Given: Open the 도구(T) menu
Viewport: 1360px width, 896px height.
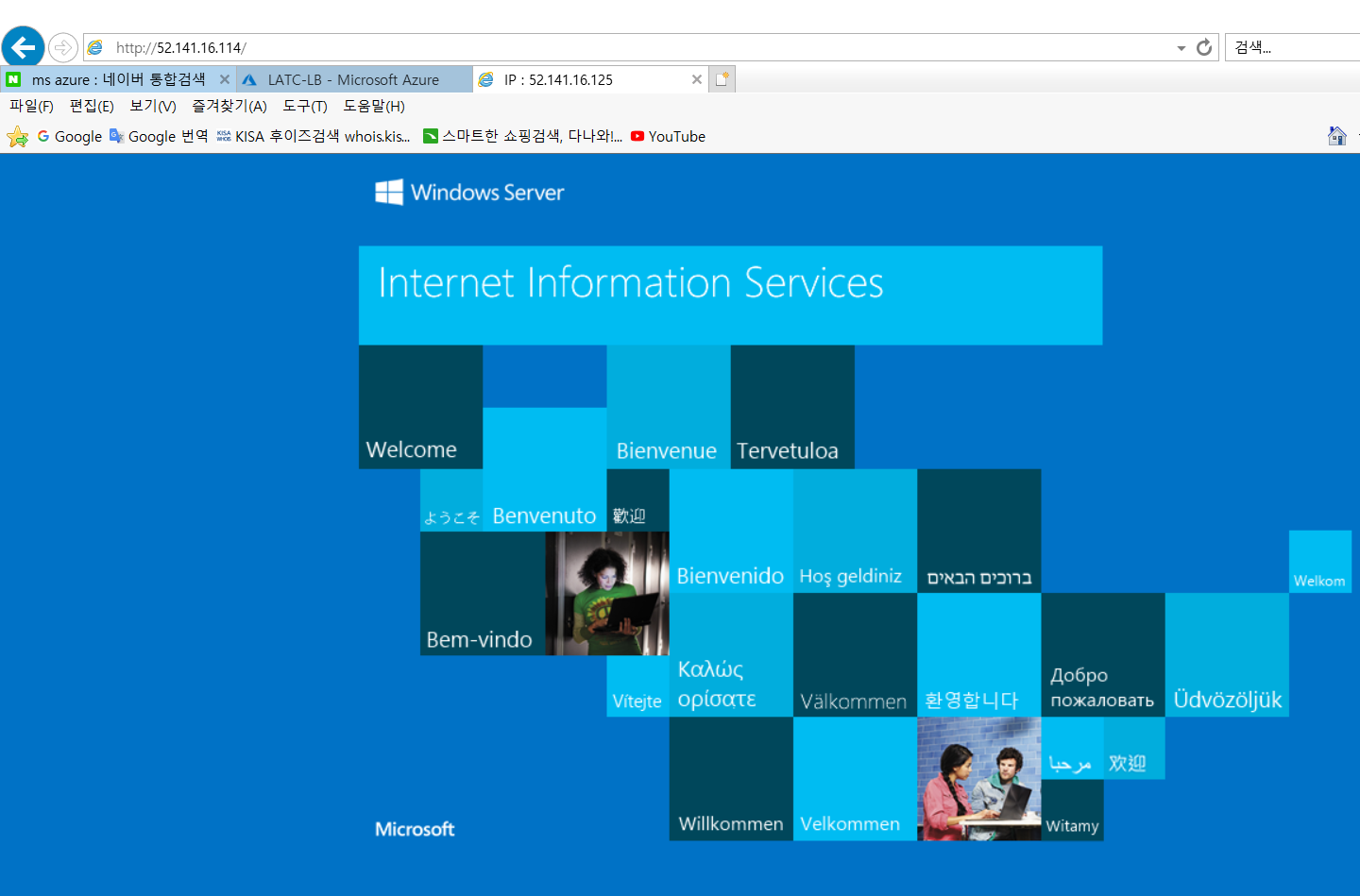Looking at the screenshot, I should pos(305,106).
